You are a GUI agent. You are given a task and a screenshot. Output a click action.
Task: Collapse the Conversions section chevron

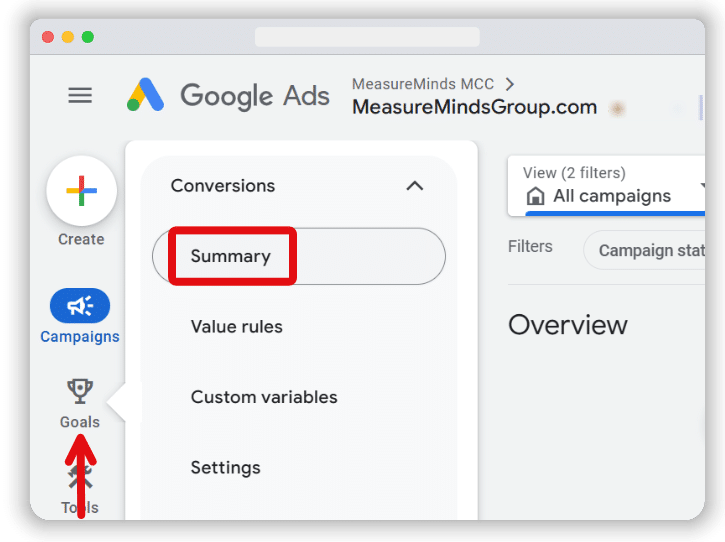coord(415,186)
